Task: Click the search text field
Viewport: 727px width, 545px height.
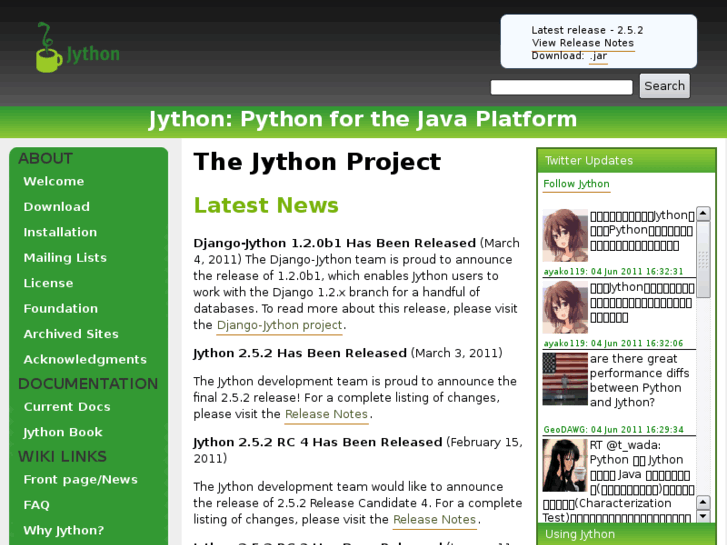Action: tap(561, 87)
